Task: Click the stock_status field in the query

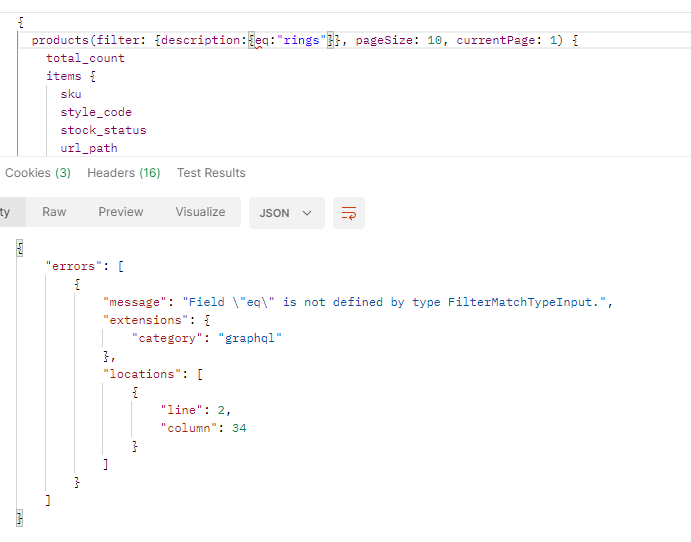Action: pos(103,131)
